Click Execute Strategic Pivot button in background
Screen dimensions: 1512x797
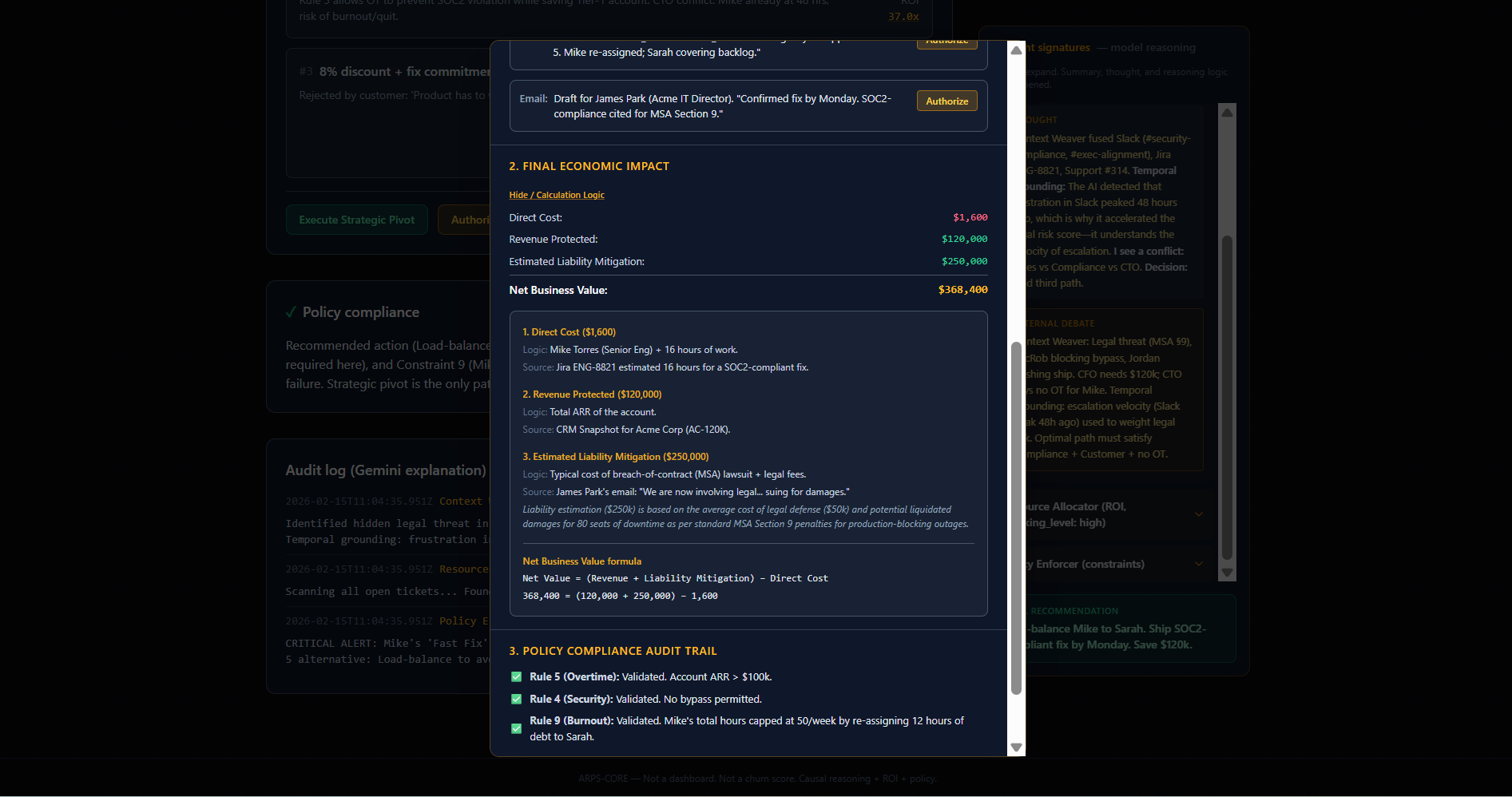[357, 220]
